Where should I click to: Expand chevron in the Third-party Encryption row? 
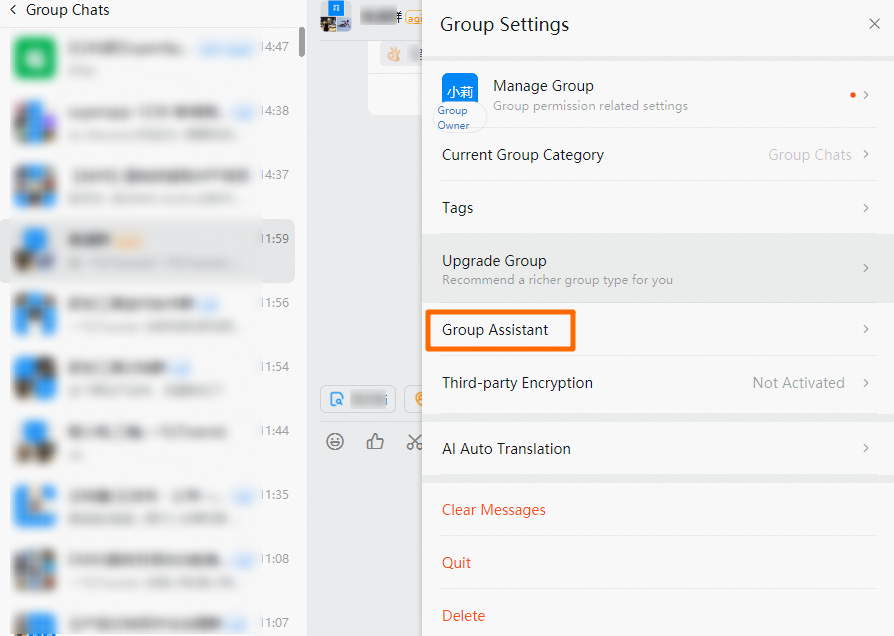coord(865,383)
